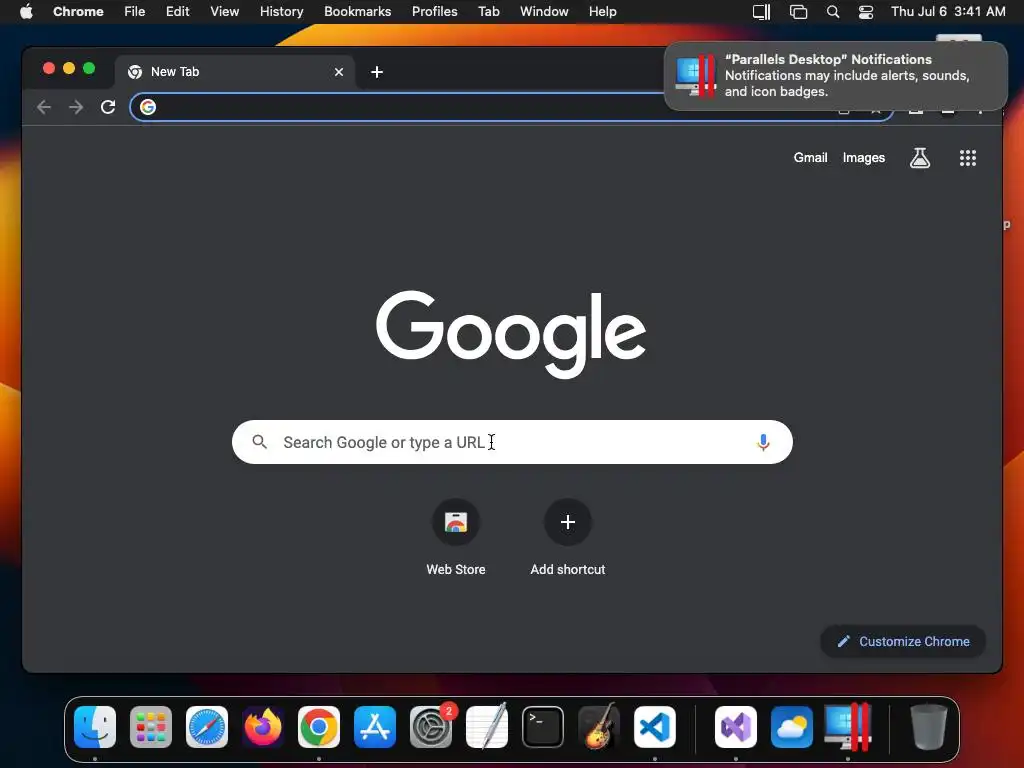Open Search Labs flask icon
The height and width of the screenshot is (768, 1024).
coord(920,157)
